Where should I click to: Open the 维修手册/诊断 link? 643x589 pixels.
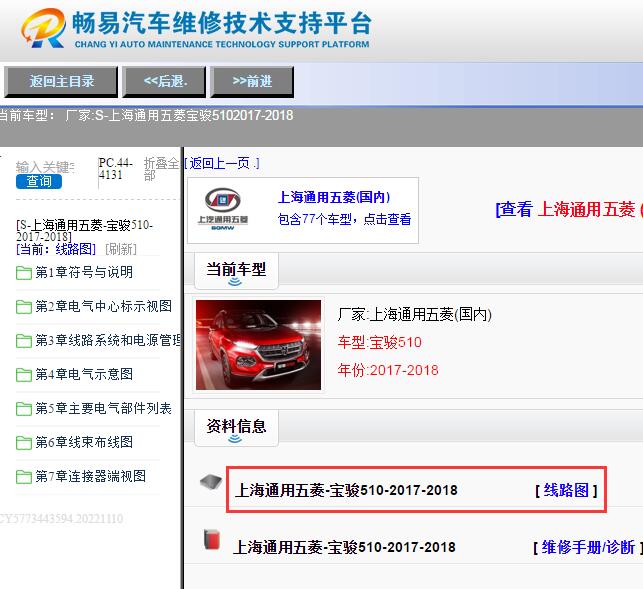pyautogui.click(x=588, y=547)
